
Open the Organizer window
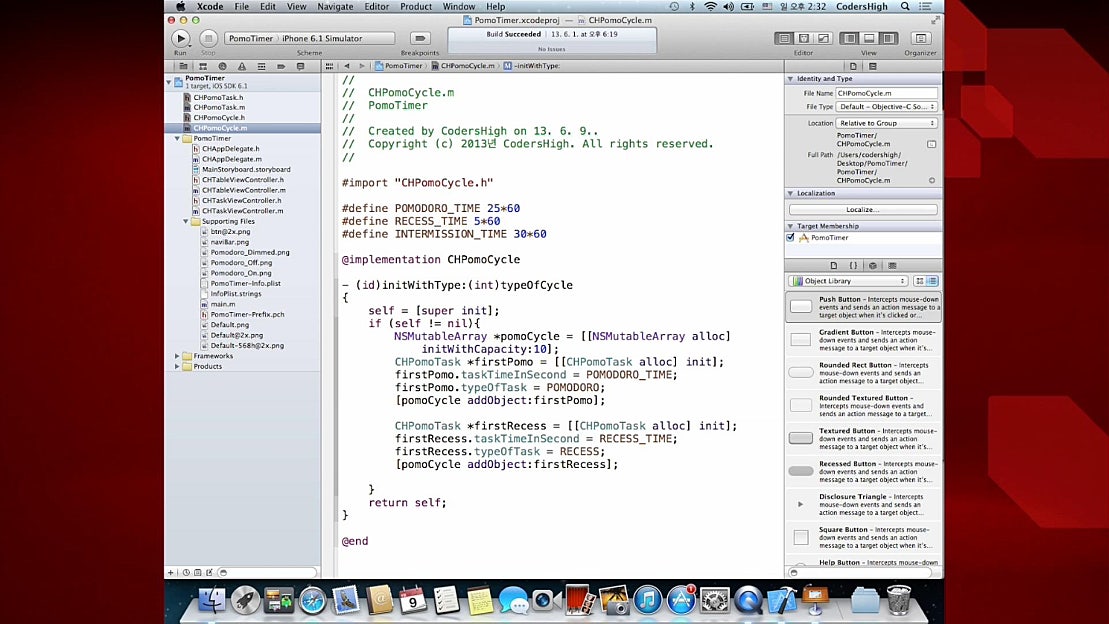[x=920, y=38]
